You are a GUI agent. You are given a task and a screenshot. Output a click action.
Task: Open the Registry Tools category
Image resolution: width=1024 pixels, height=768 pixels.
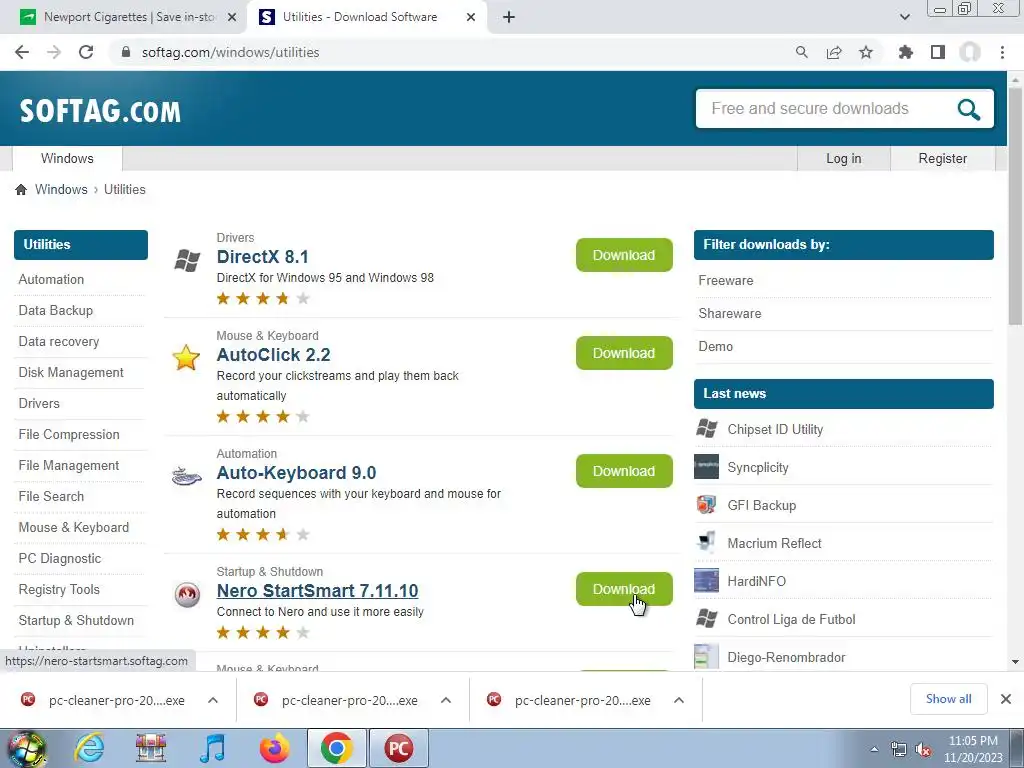coord(59,589)
